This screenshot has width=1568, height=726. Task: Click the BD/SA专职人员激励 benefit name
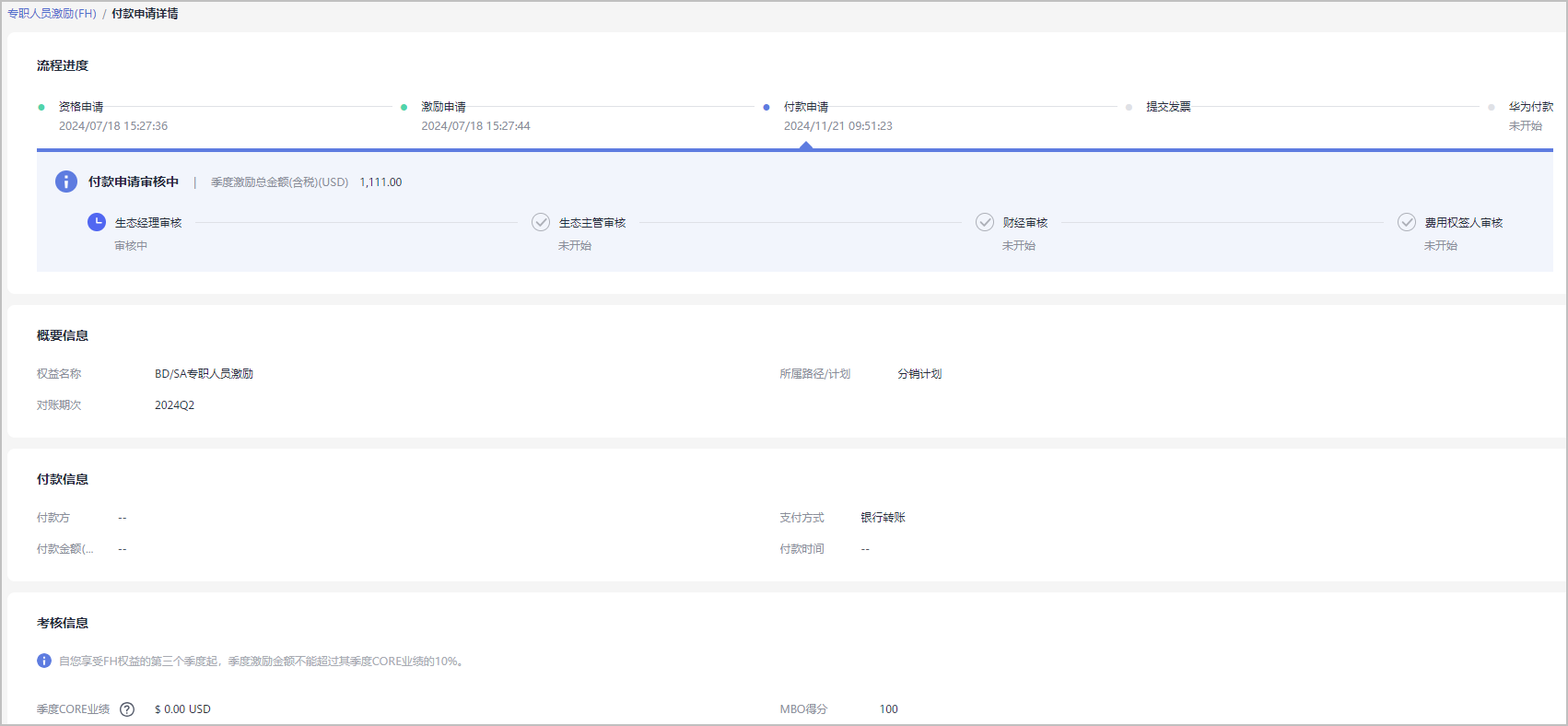(x=204, y=374)
